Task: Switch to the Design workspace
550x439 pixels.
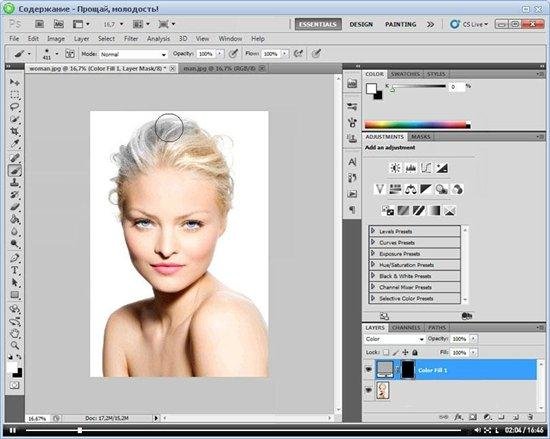Action: [361, 24]
